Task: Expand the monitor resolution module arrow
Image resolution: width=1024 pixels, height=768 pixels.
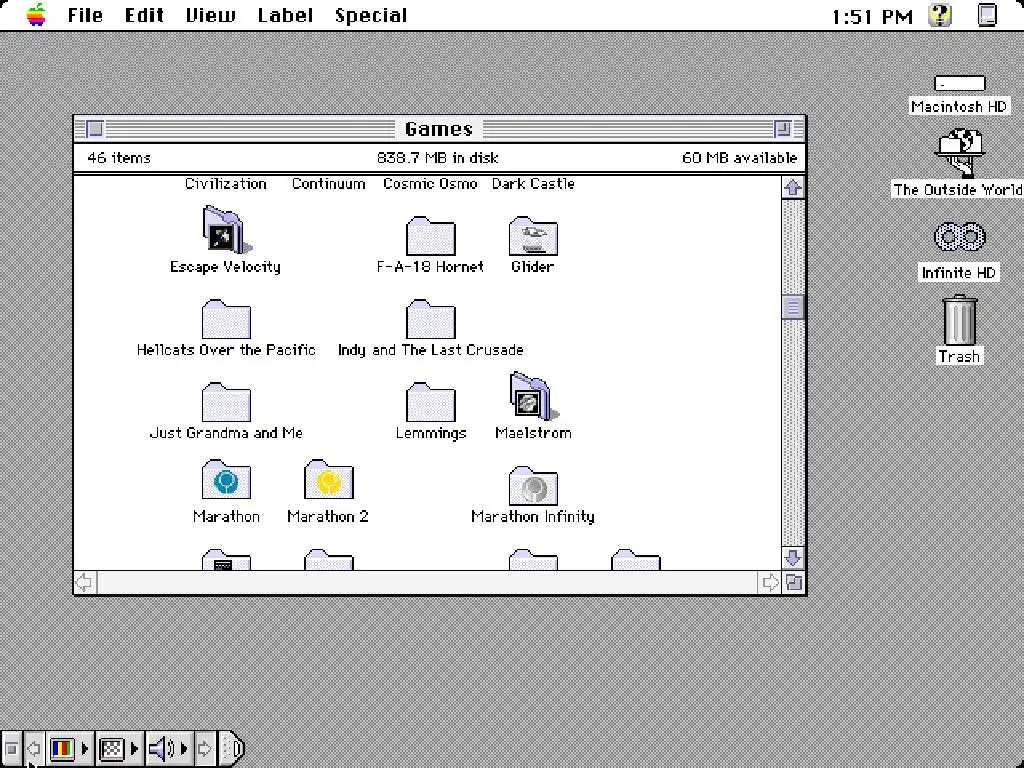Action: tap(135, 748)
